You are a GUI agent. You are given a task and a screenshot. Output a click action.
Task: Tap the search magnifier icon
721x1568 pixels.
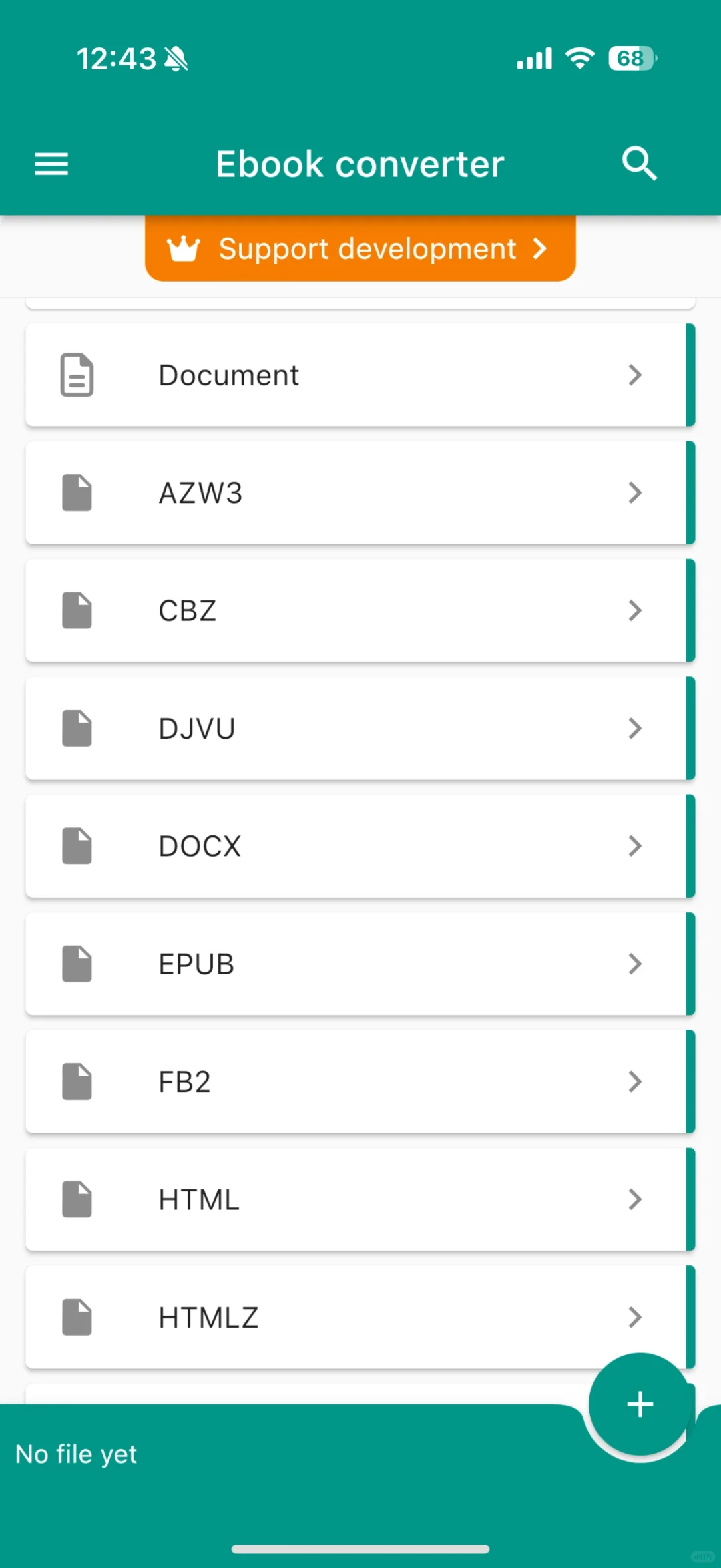point(640,164)
